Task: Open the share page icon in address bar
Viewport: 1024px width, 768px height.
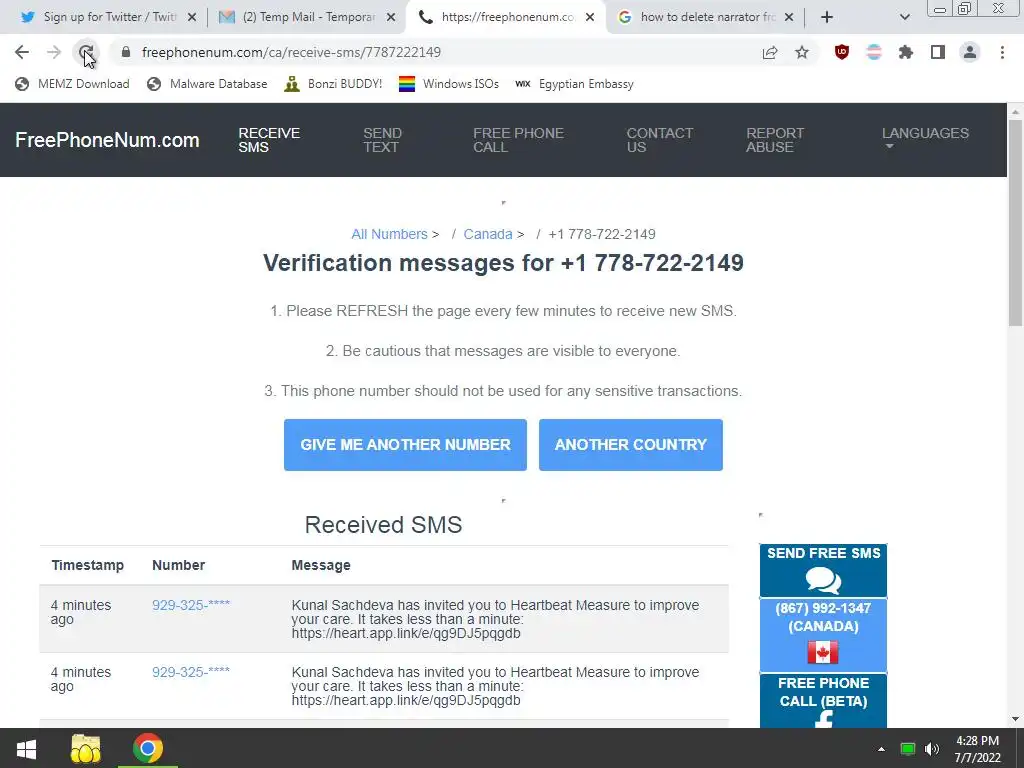Action: click(x=770, y=52)
